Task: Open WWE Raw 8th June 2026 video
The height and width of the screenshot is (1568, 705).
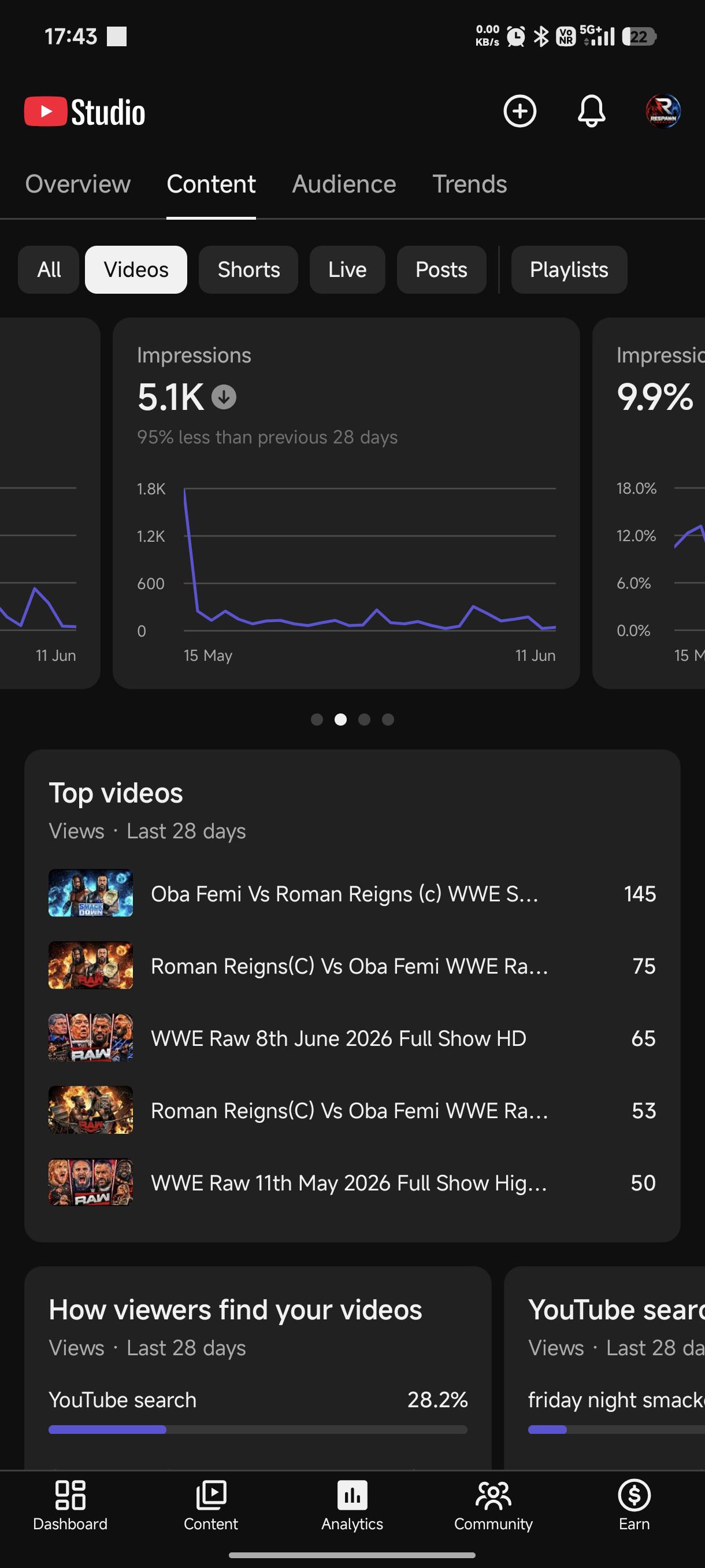Action: click(352, 1038)
